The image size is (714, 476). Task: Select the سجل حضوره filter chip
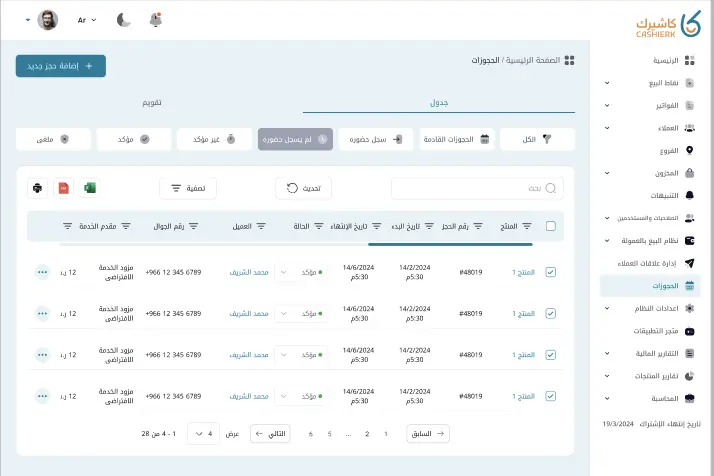376,139
